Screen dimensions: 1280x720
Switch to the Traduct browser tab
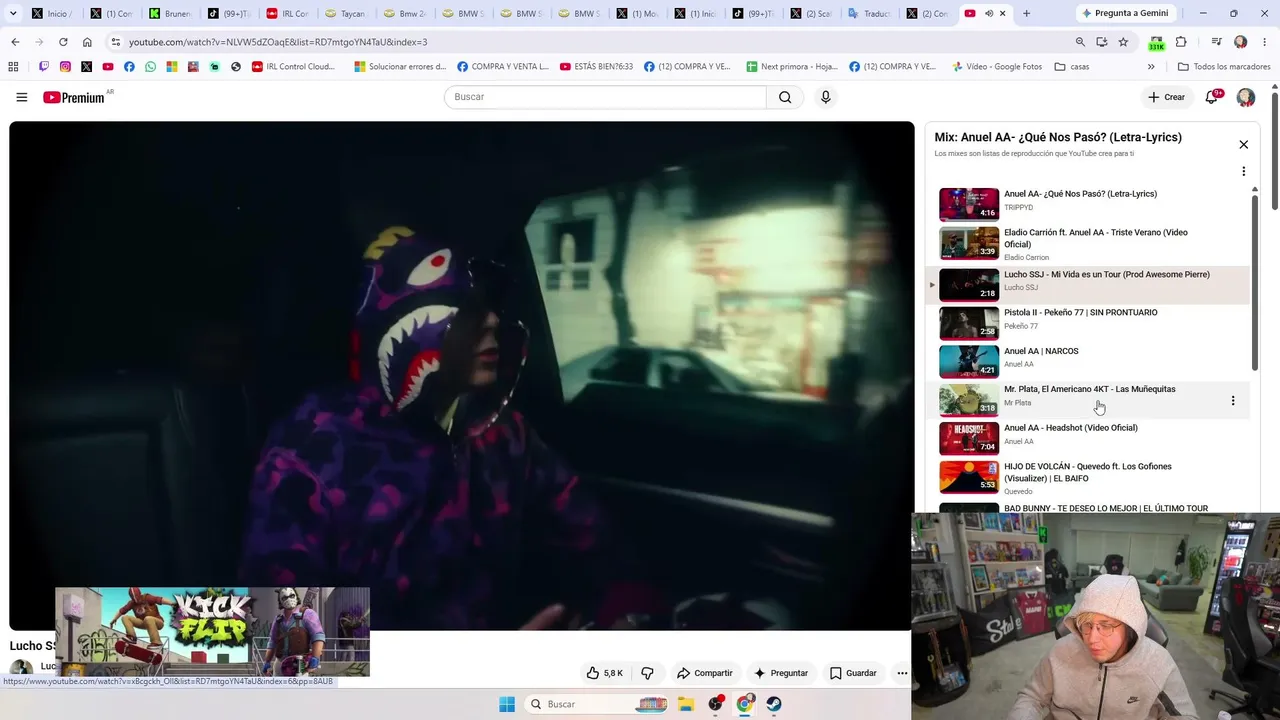[x=870, y=14]
